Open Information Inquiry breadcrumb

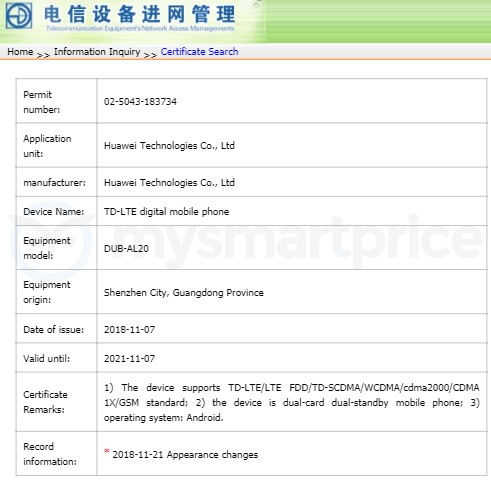click(x=97, y=52)
